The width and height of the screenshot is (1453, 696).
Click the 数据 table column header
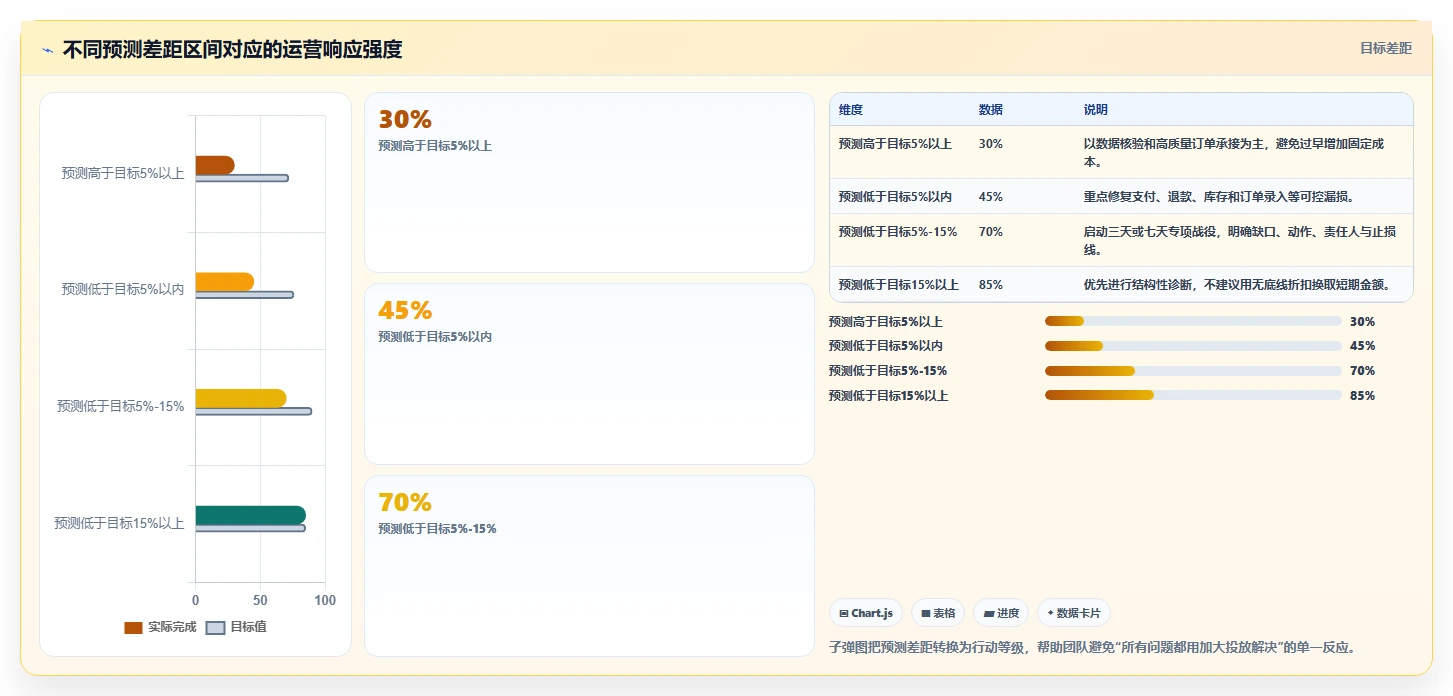(991, 110)
